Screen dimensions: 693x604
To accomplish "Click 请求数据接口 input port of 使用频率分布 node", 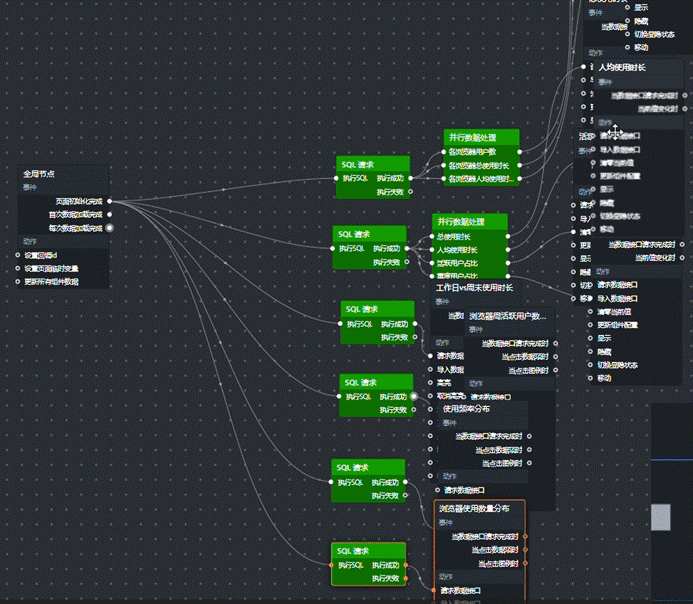I will coord(437,490).
